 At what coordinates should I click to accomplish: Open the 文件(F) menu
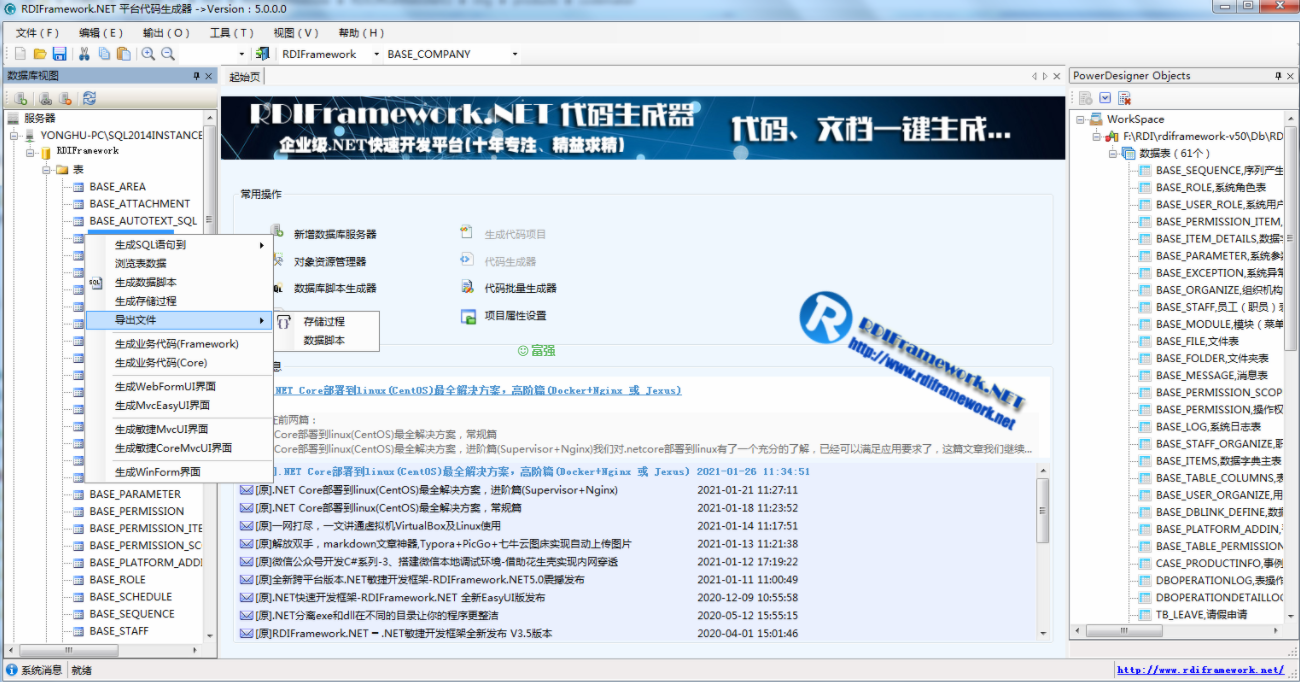37,32
